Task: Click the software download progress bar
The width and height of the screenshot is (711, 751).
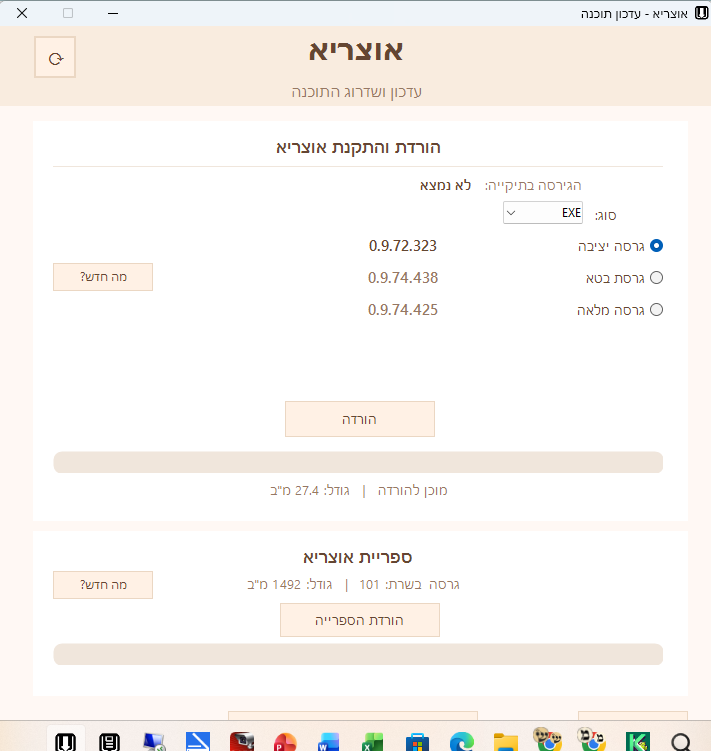Action: (x=358, y=462)
